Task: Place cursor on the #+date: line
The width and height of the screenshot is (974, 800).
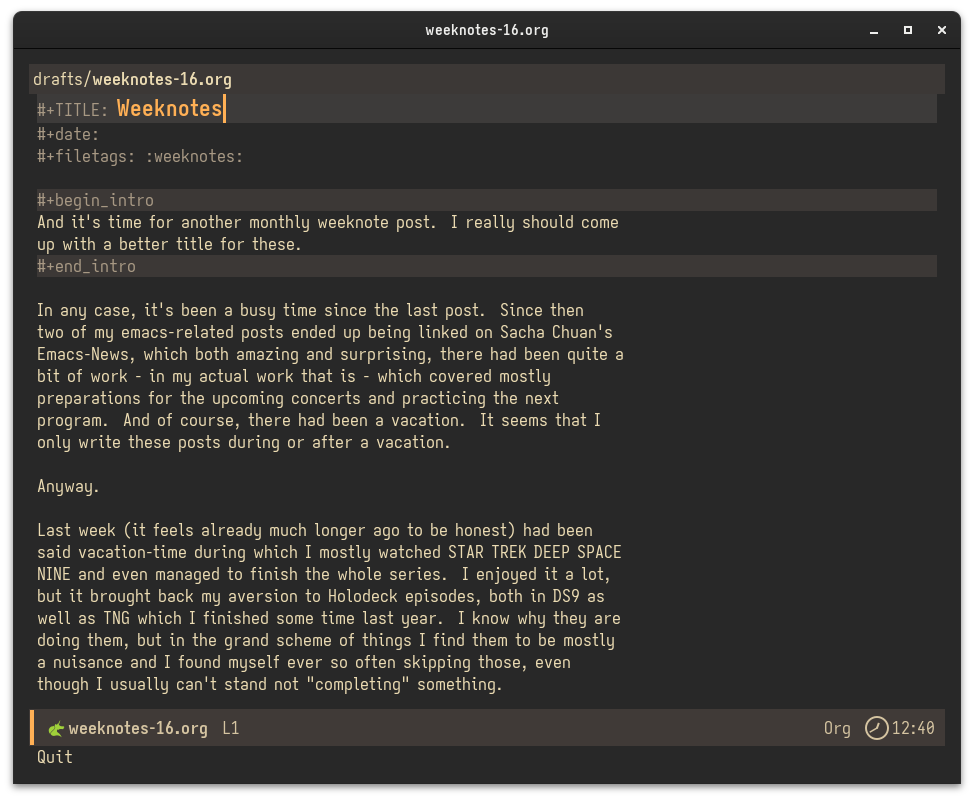Action: click(68, 134)
